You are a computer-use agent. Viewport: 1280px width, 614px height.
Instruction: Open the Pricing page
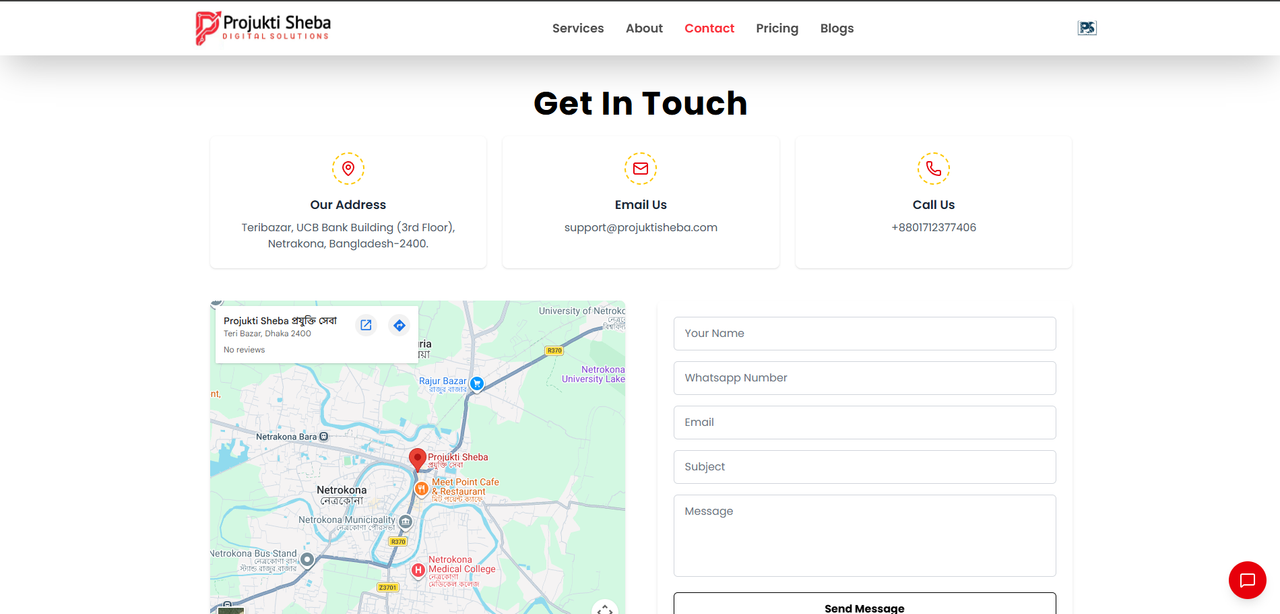pyautogui.click(x=777, y=28)
